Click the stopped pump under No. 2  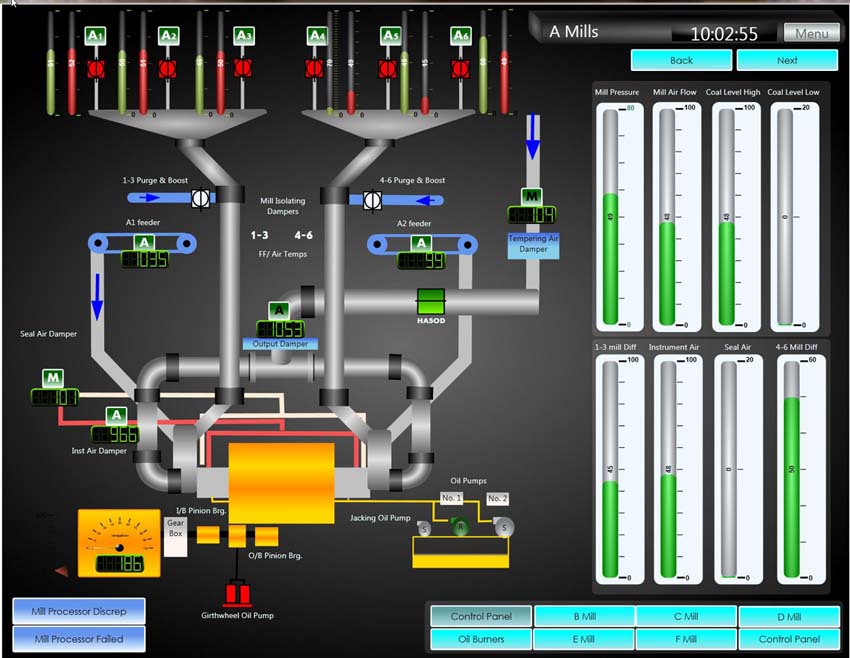[504, 527]
